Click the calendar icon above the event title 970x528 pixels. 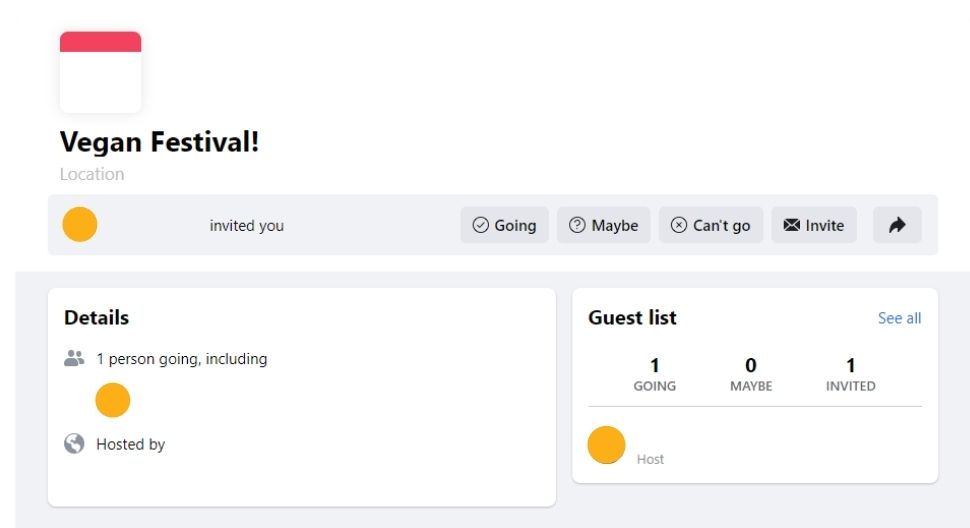click(100, 72)
